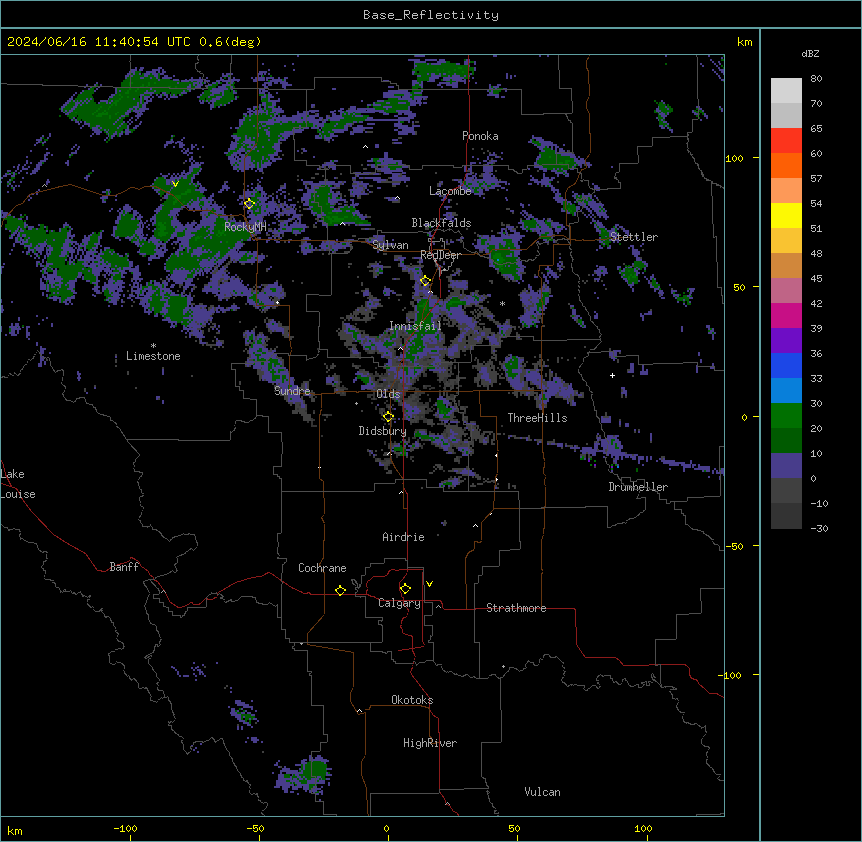Viewport: 862px width, 842px height.
Task: Click the blue 33-36 dBZ legend swatch
Action: [786, 365]
